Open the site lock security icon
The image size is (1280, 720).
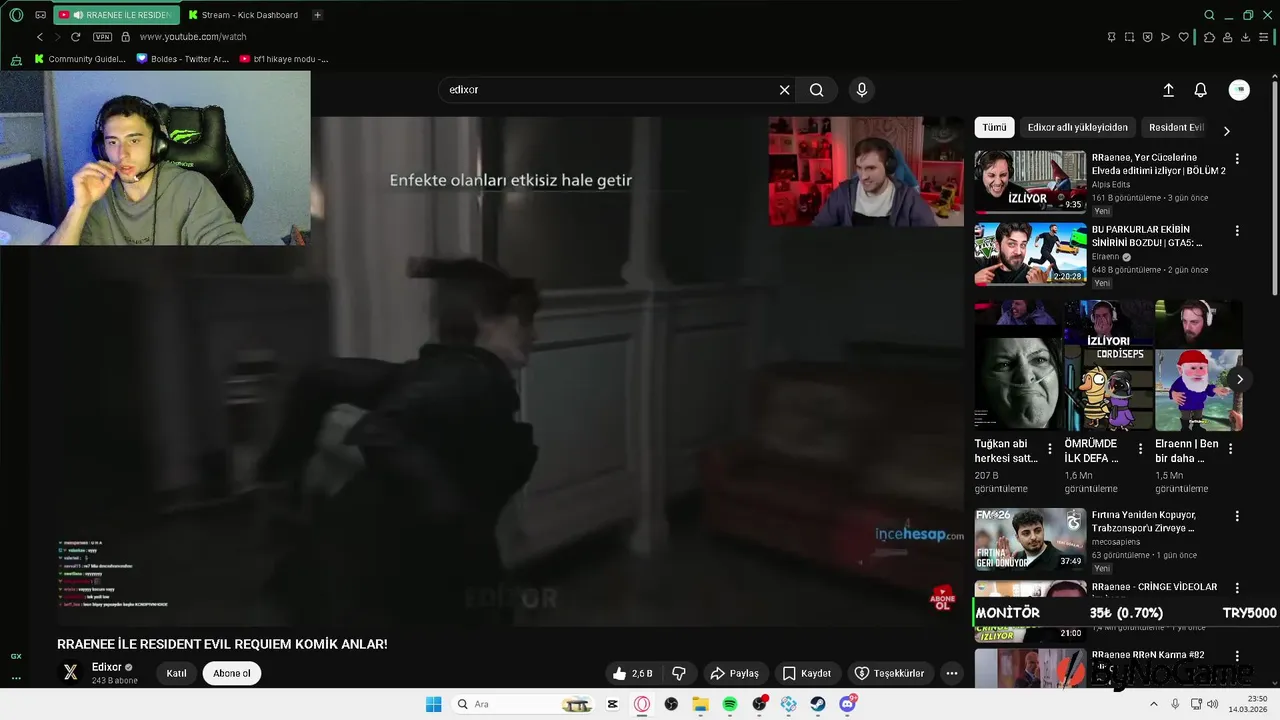[x=125, y=37]
